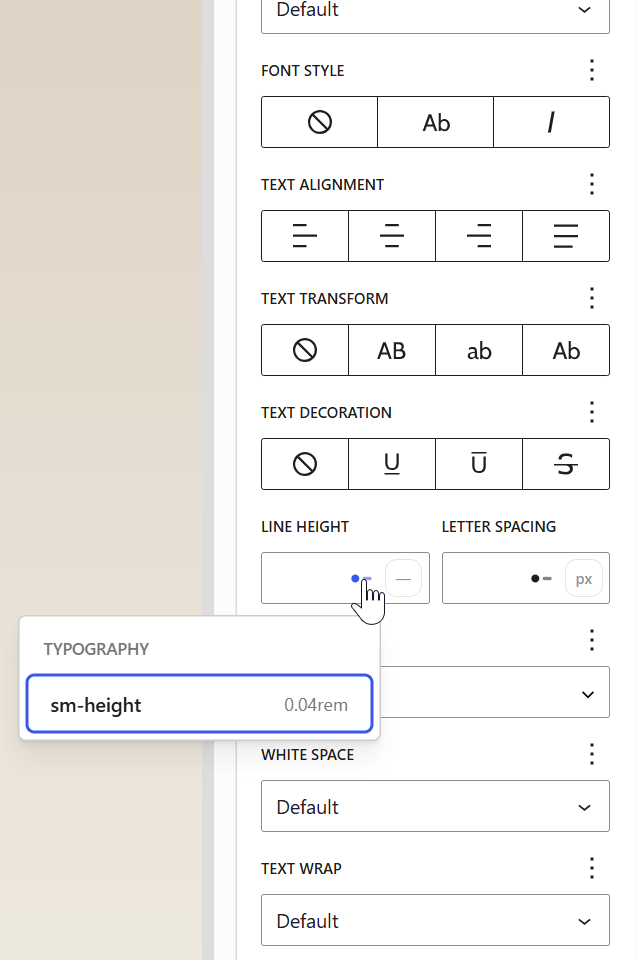The width and height of the screenshot is (636, 960).
Task: Open Font Style options menu
Action: 592,70
